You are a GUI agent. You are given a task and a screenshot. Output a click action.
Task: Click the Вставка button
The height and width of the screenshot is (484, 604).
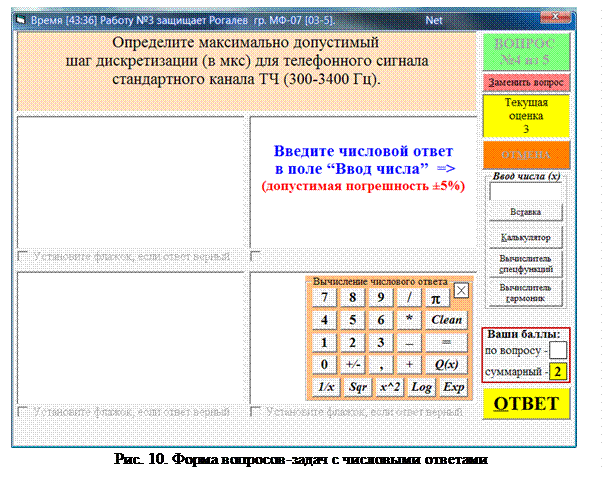pos(525,212)
